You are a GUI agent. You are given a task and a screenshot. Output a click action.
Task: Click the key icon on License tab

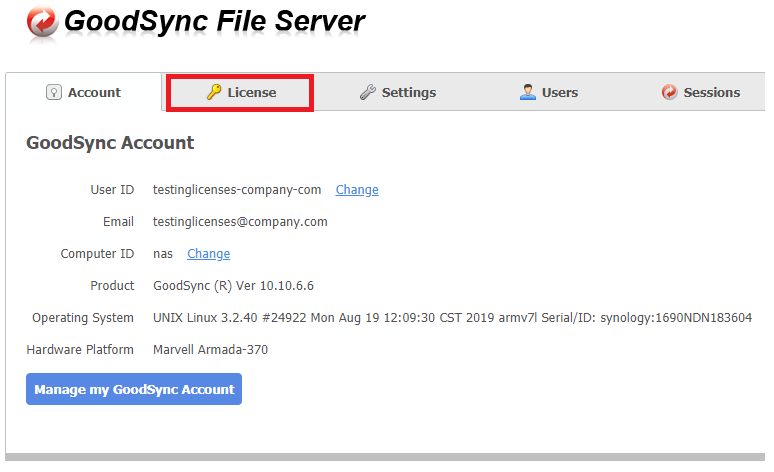213,92
